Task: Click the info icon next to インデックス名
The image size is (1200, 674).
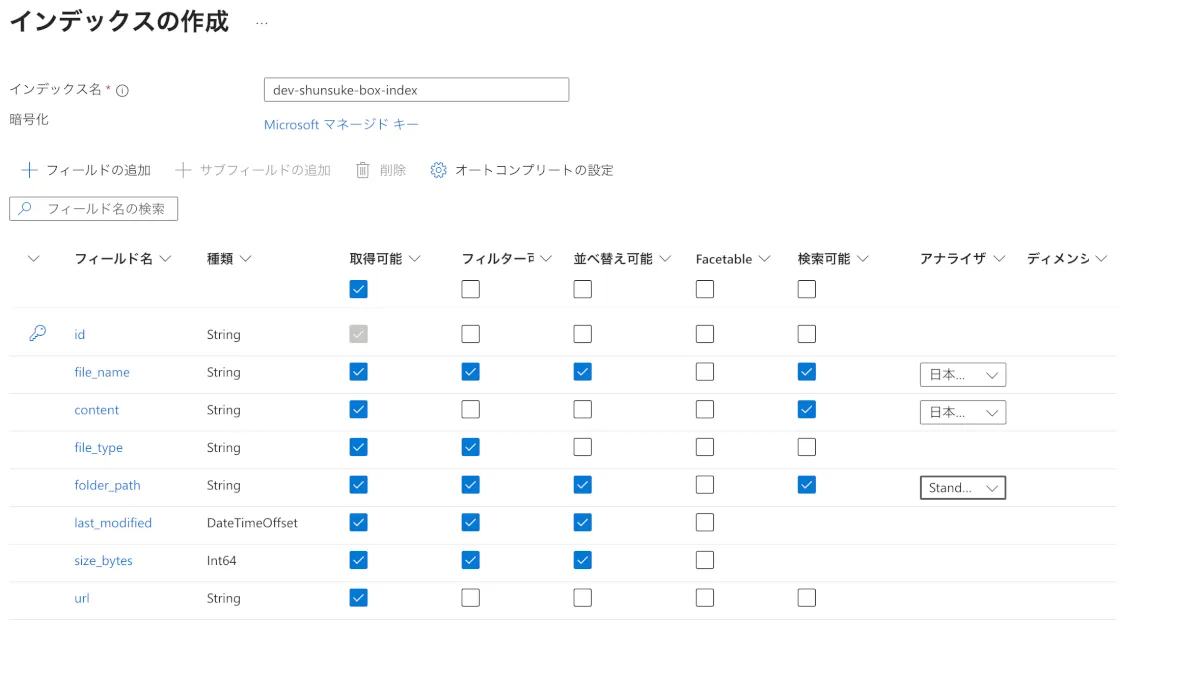Action: 122,90
